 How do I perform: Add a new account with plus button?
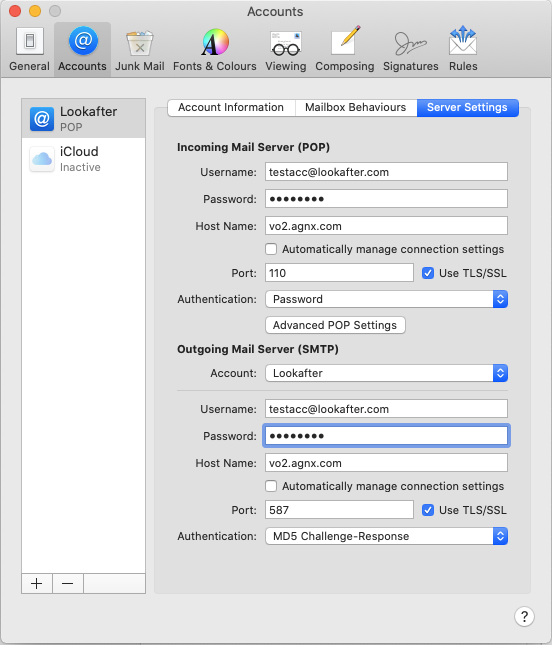point(37,583)
